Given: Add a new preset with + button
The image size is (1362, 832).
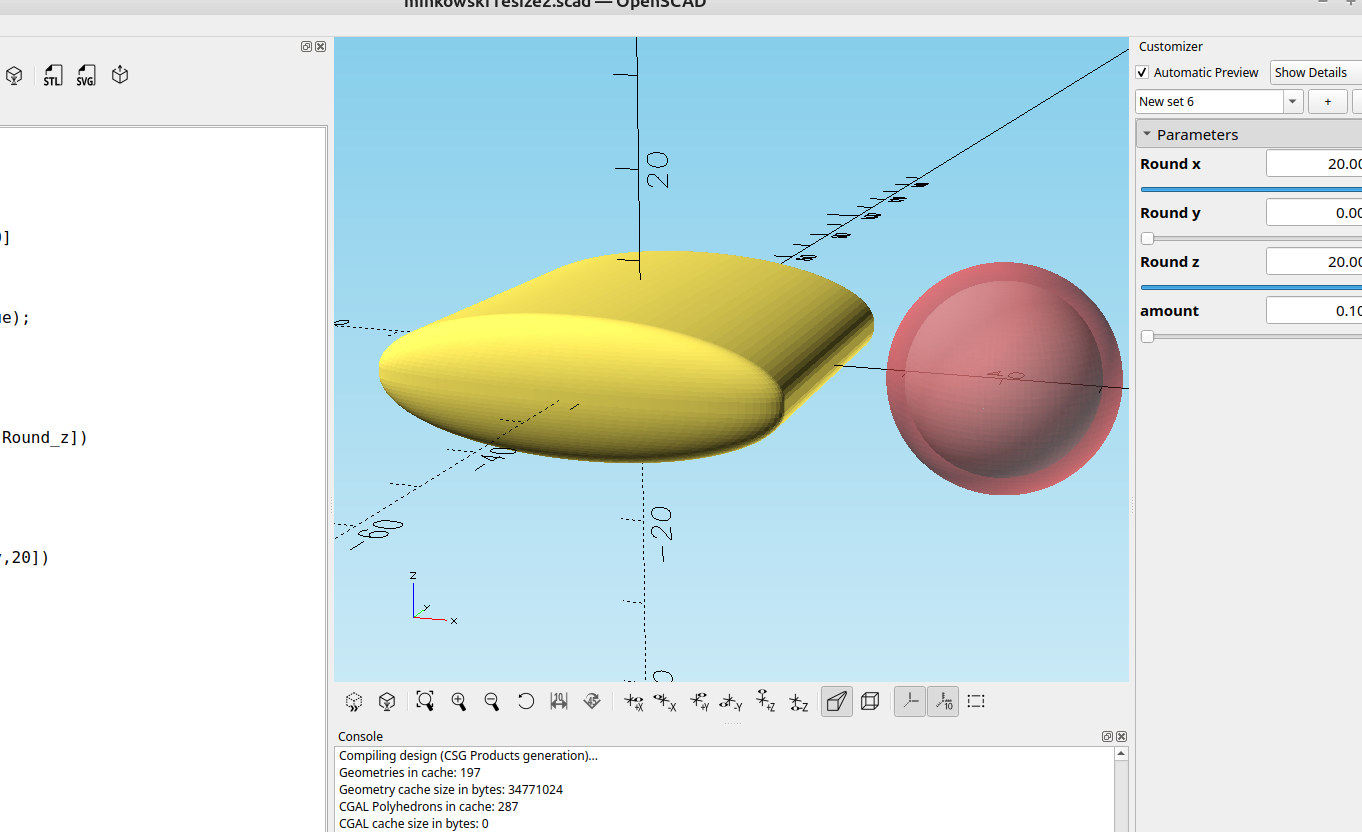Looking at the screenshot, I should 1328,102.
